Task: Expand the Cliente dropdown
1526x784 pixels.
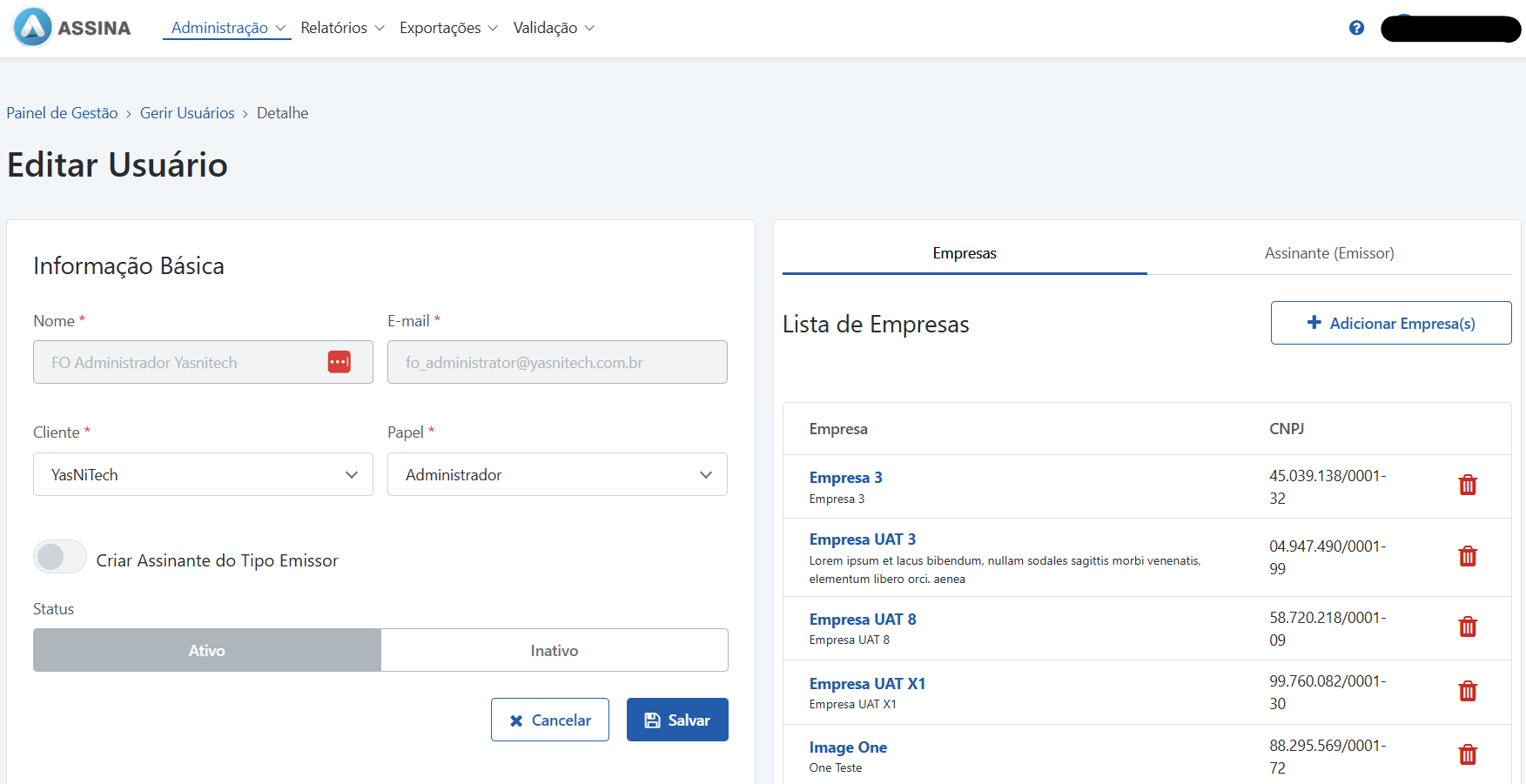Action: point(203,474)
